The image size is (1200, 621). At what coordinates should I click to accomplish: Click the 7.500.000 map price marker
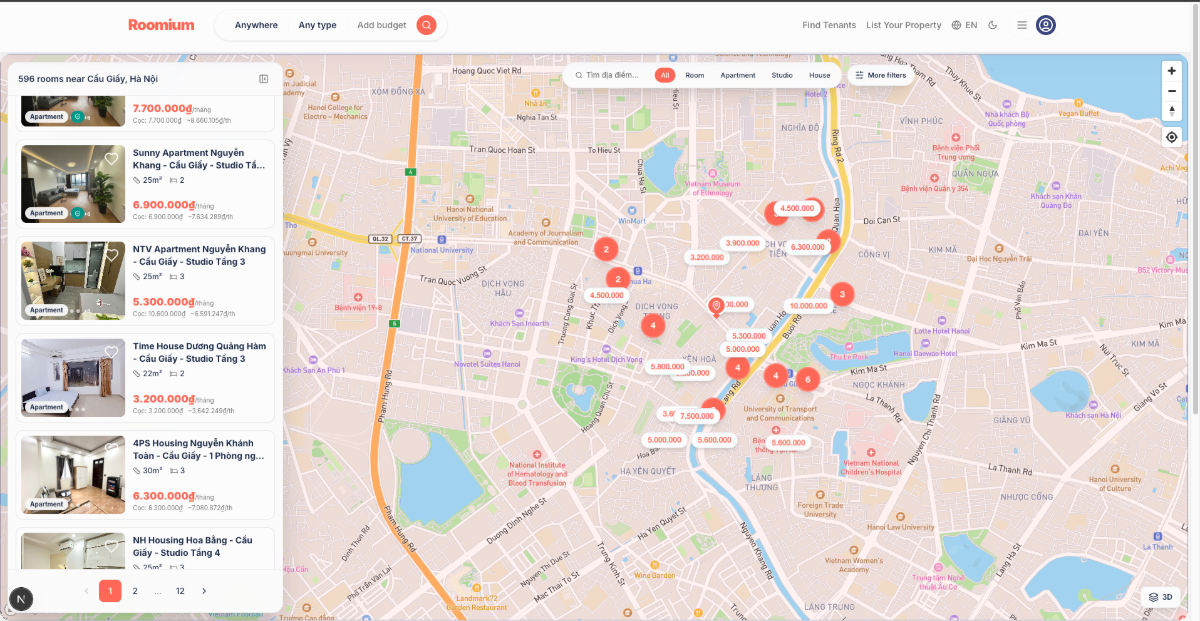point(697,416)
